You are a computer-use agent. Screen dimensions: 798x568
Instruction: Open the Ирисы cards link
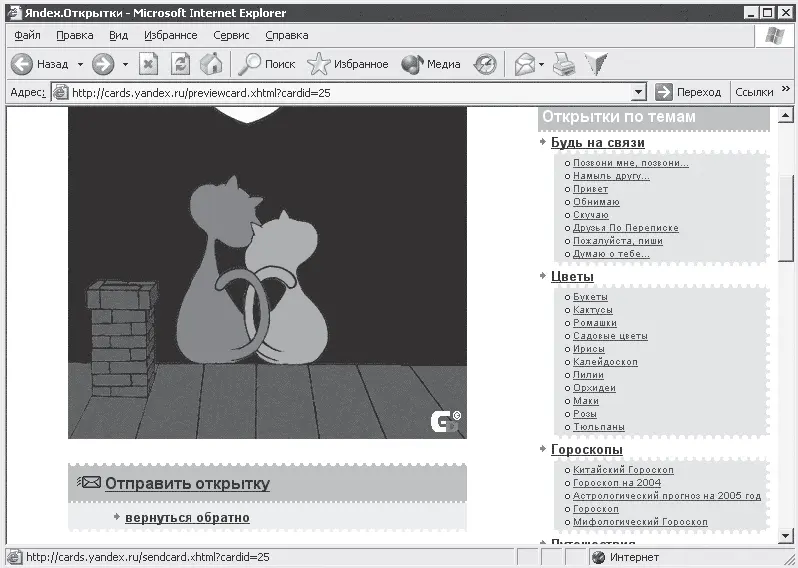(x=589, y=349)
